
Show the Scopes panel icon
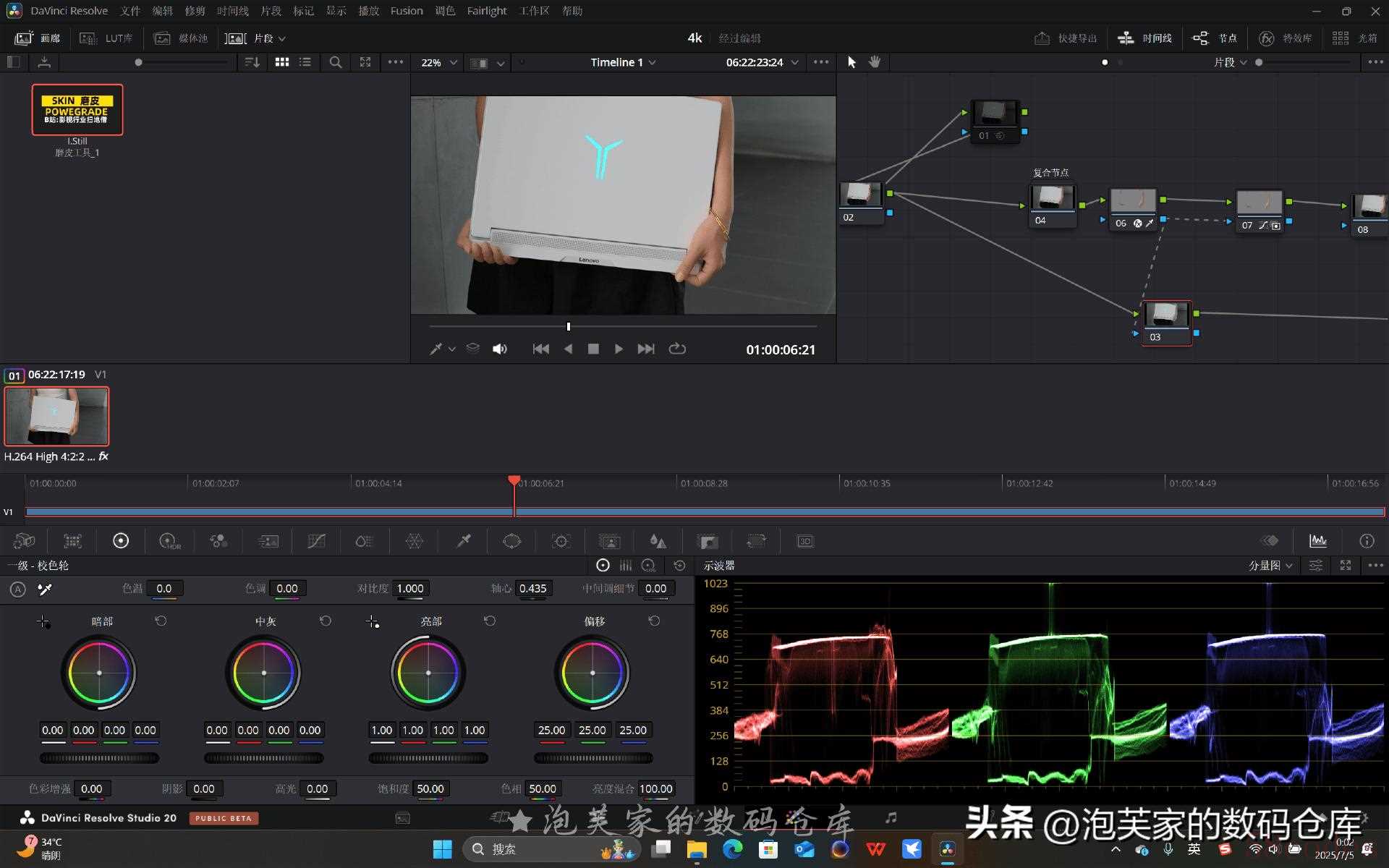pos(1318,541)
